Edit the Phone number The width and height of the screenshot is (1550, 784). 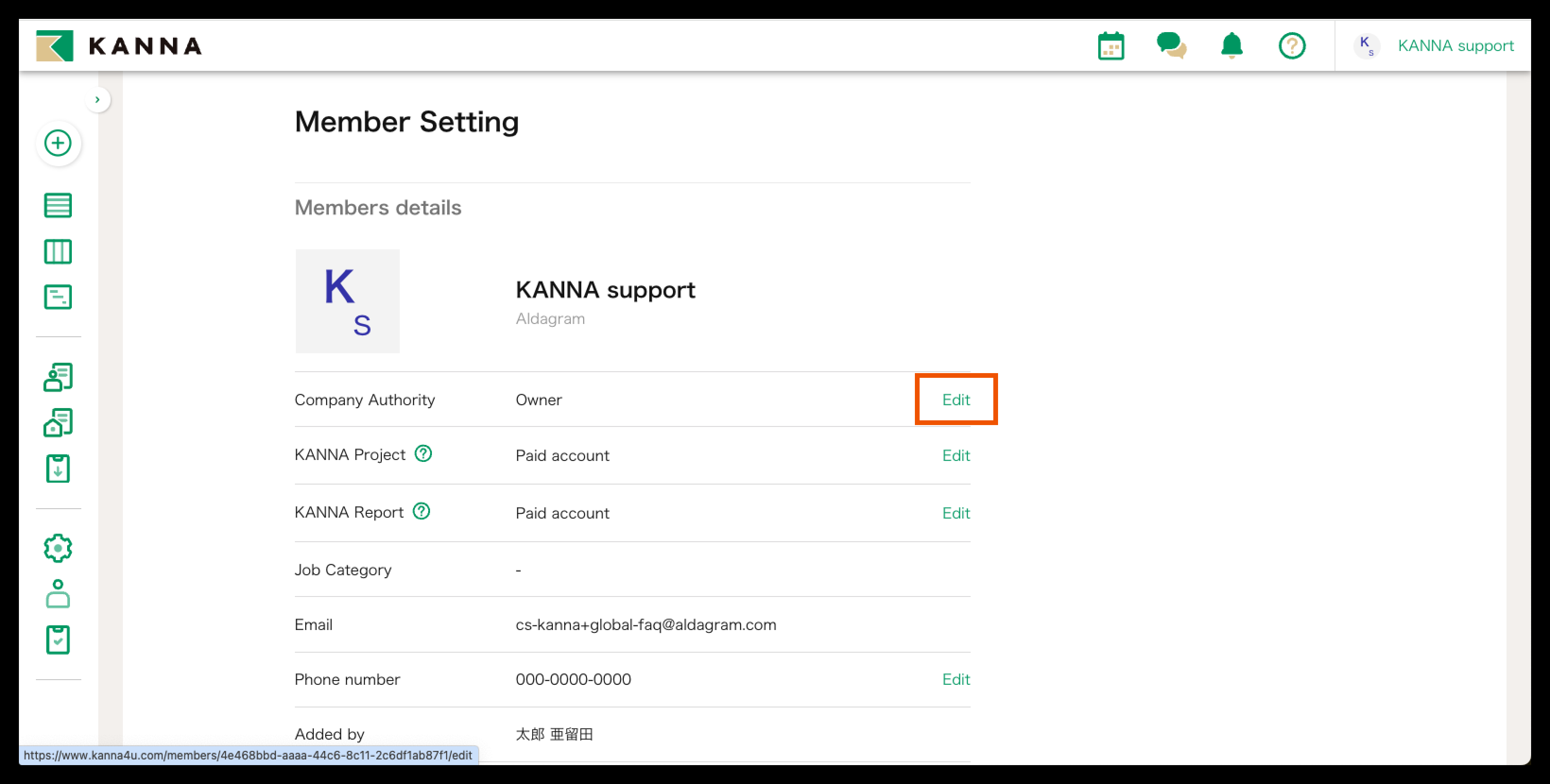pyautogui.click(x=956, y=679)
